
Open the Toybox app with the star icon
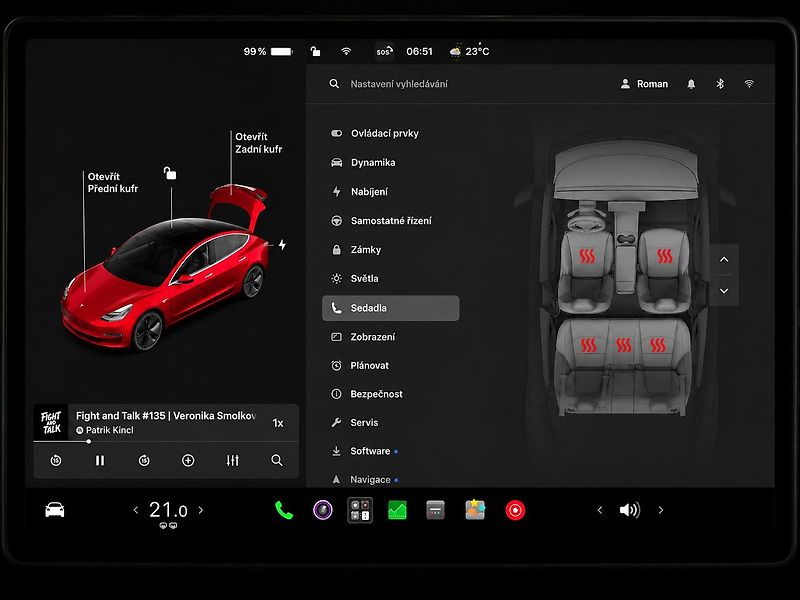click(475, 510)
